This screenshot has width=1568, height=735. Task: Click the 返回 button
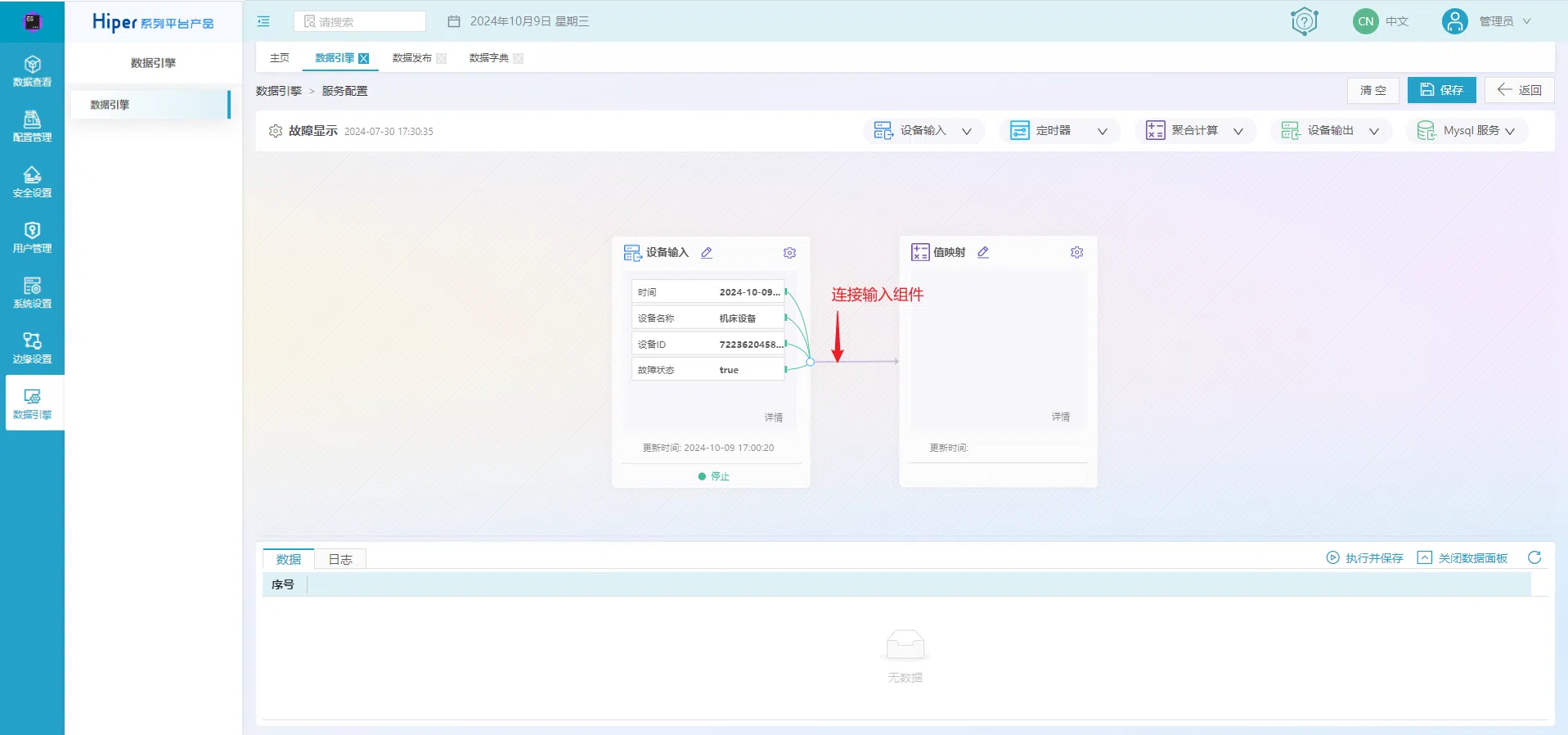(1519, 90)
